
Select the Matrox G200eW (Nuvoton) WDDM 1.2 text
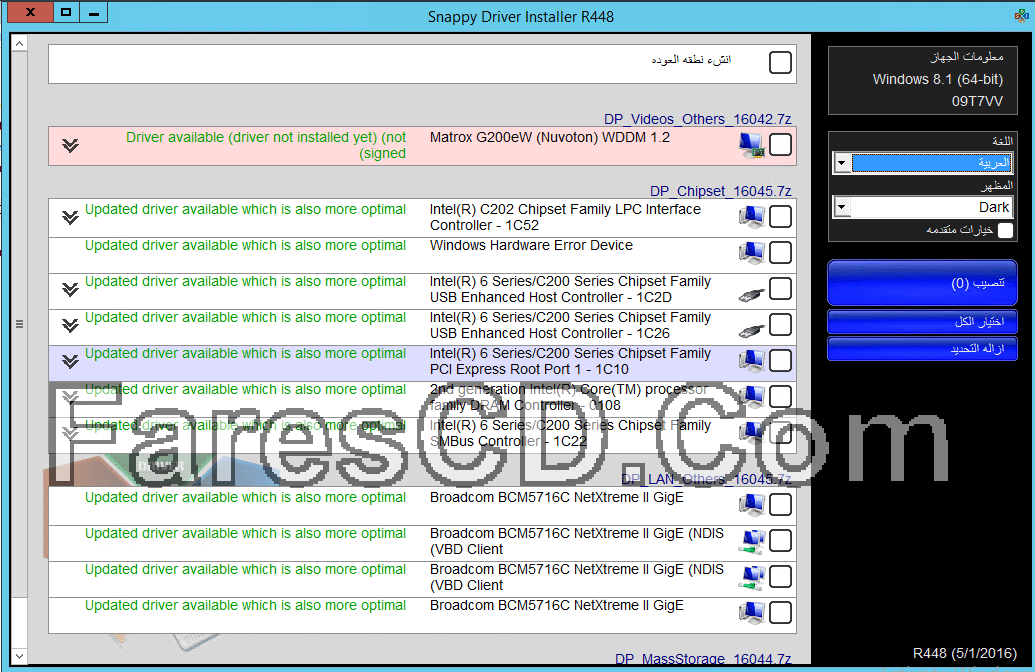[550, 137]
